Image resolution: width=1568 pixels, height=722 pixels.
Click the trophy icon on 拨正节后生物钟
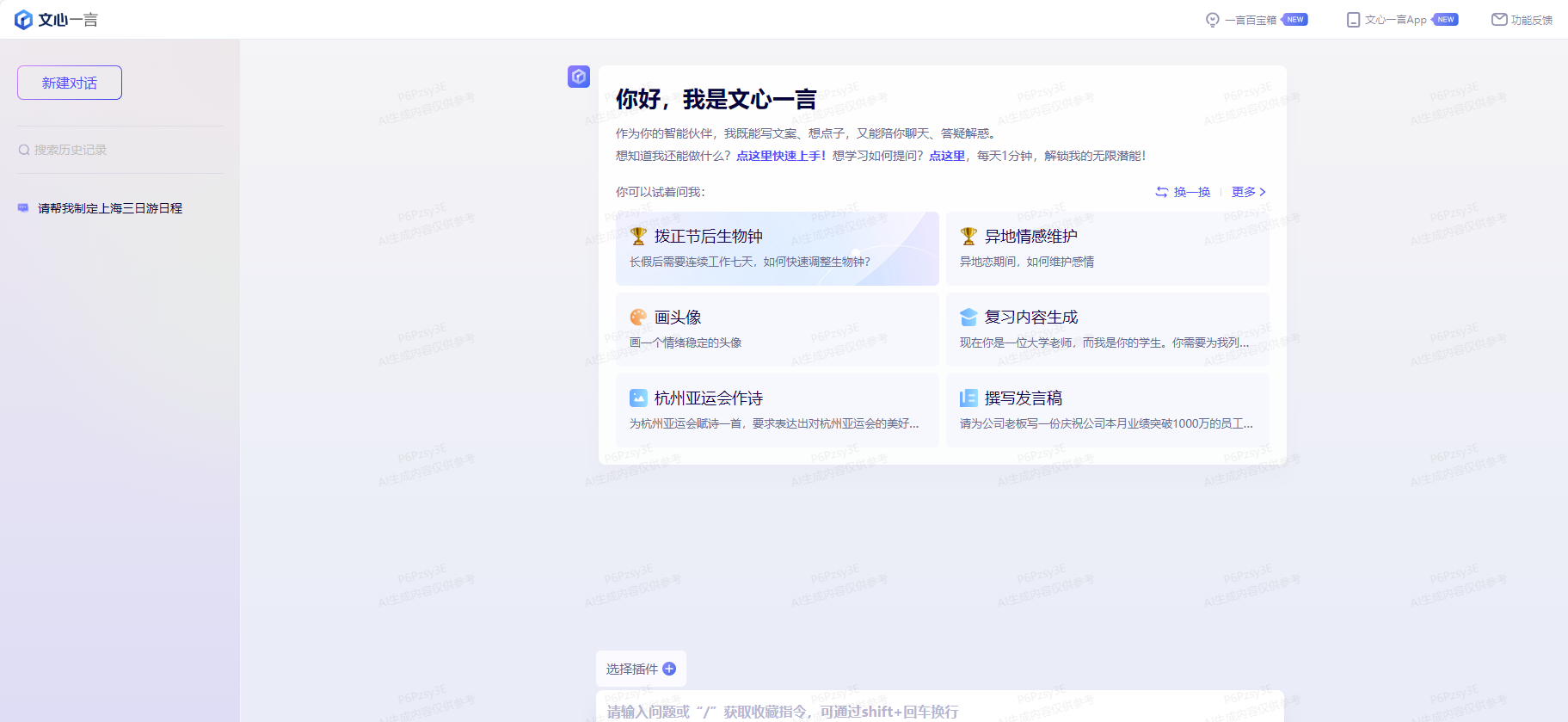638,236
